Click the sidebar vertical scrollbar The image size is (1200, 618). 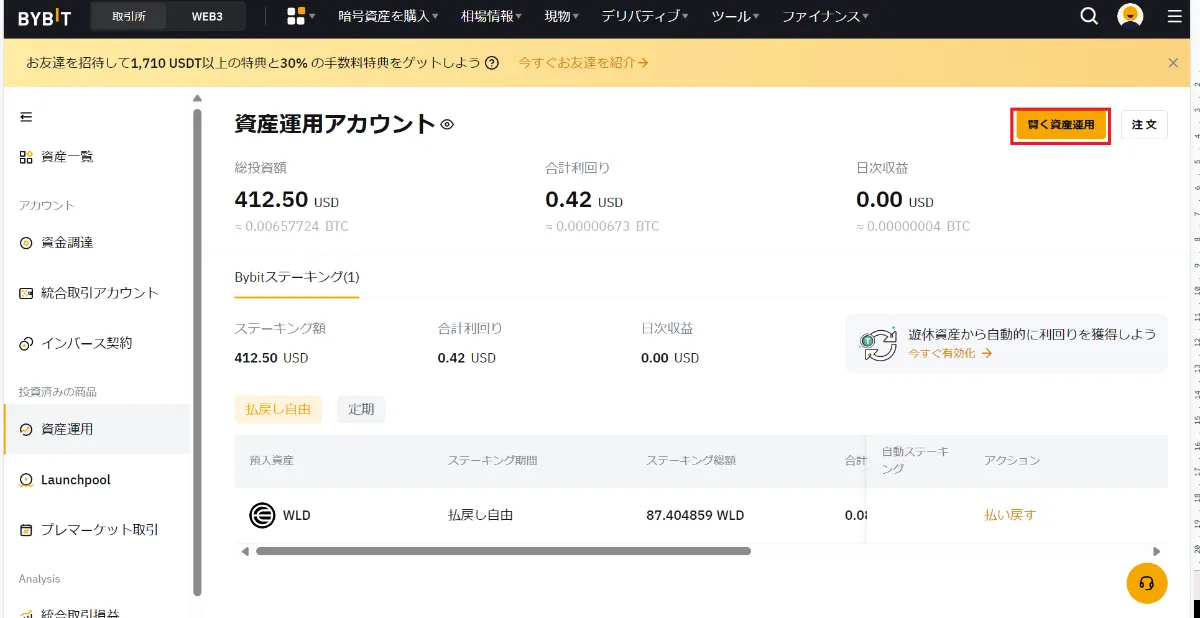(197, 350)
